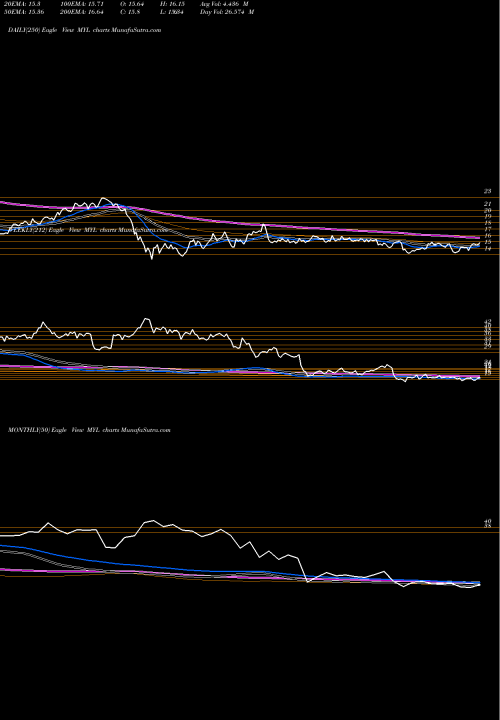500x720 pixels.
Task: Click the DAILY(250) Eagle View chart title
Action: click(84, 30)
